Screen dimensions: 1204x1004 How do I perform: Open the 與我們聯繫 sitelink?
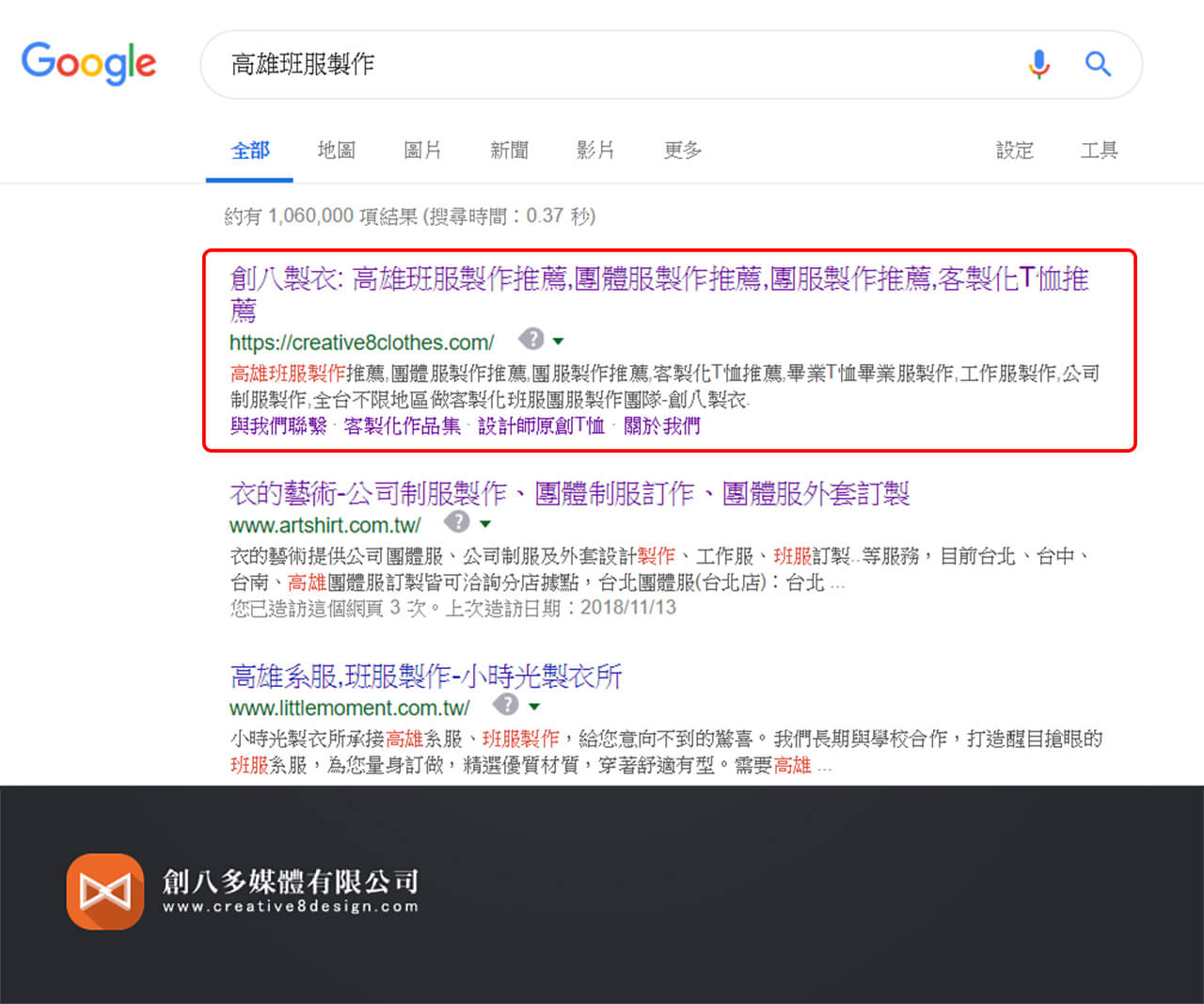(278, 426)
